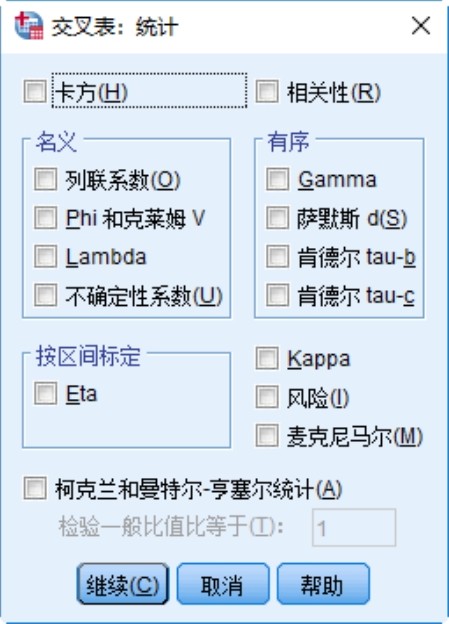Toggle the Lambda checkbox
Screen dimensions: 449x624
45,256
